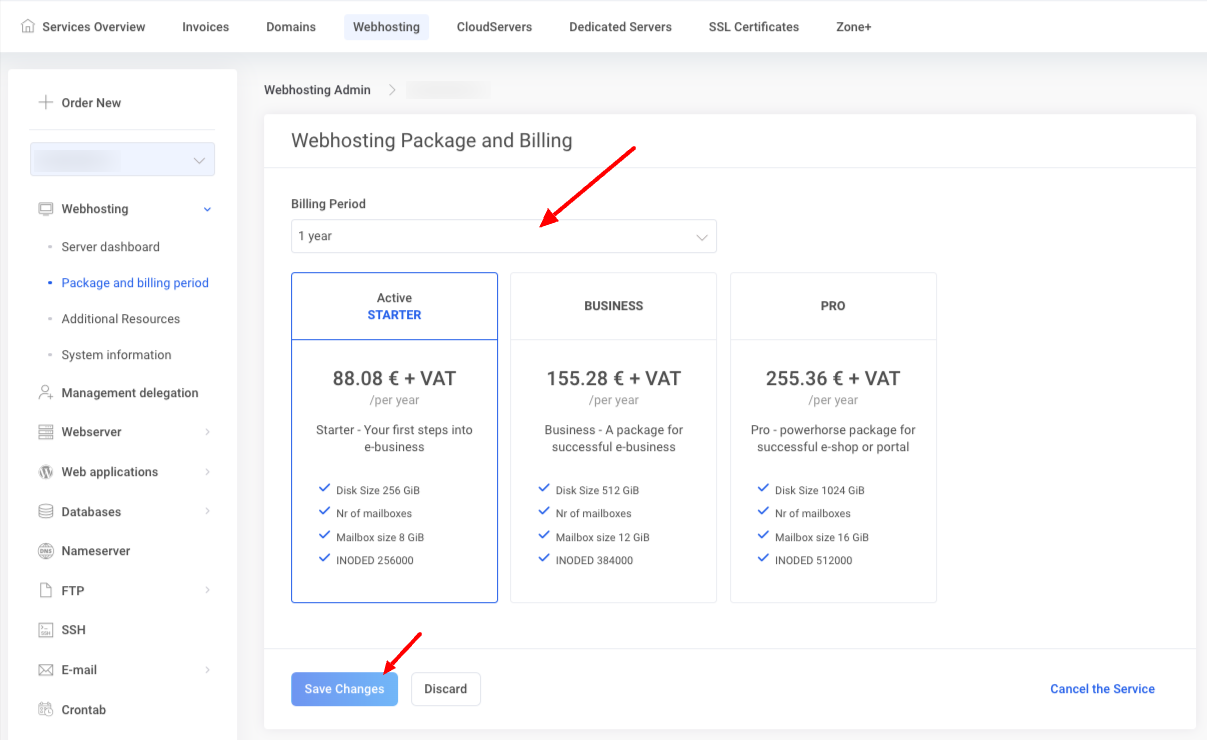Expand the FTP submenu arrow
1207x740 pixels.
pyautogui.click(x=207, y=590)
